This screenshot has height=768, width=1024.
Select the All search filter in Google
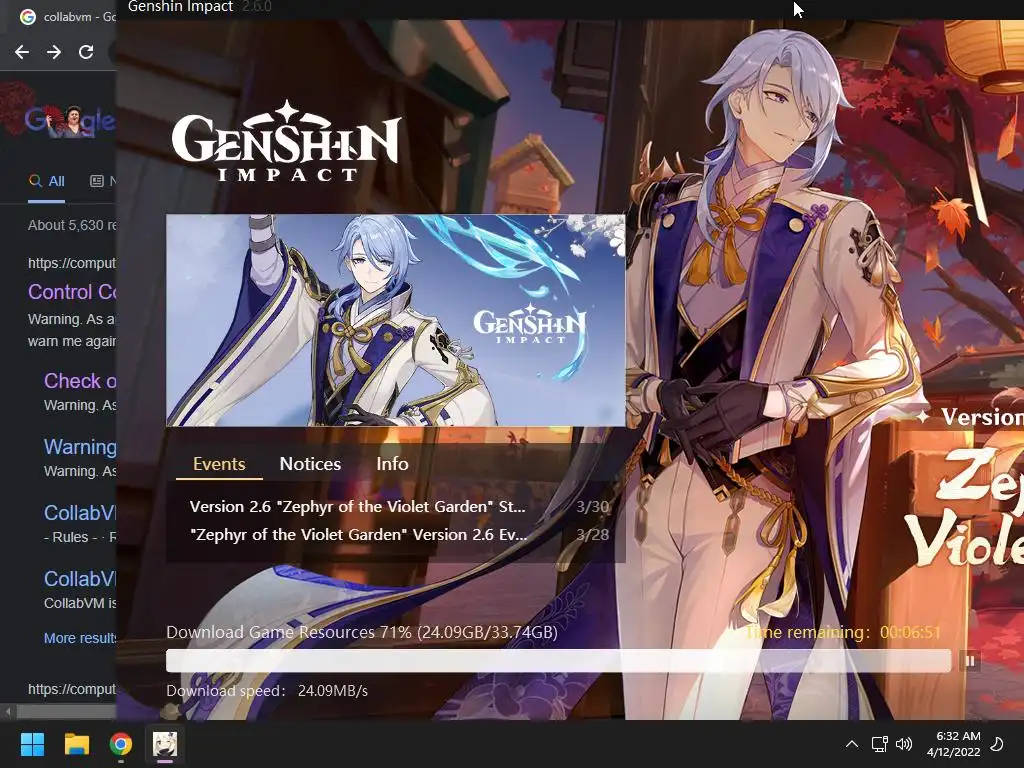(x=47, y=182)
